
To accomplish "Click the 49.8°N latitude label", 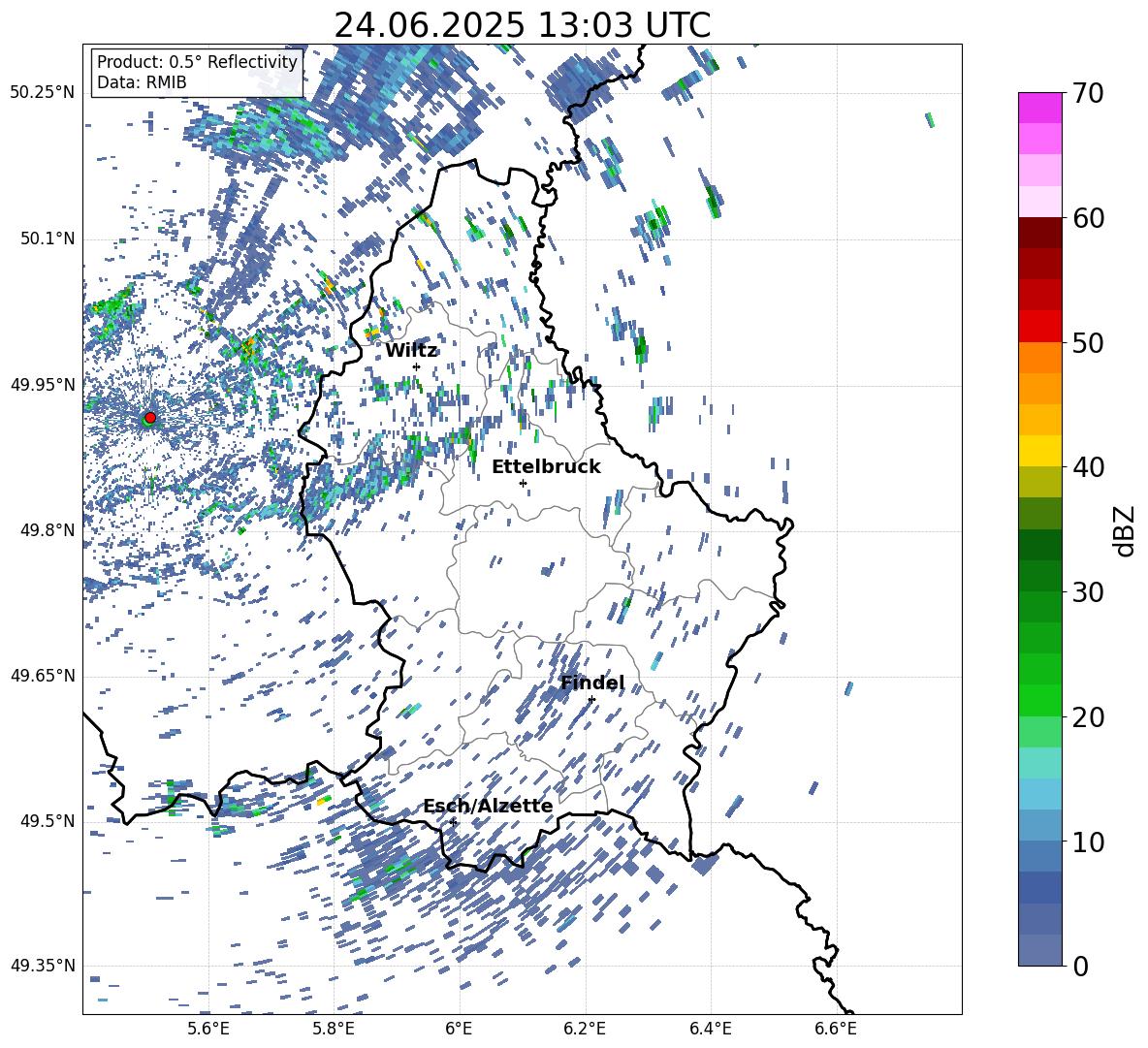I will click(48, 530).
